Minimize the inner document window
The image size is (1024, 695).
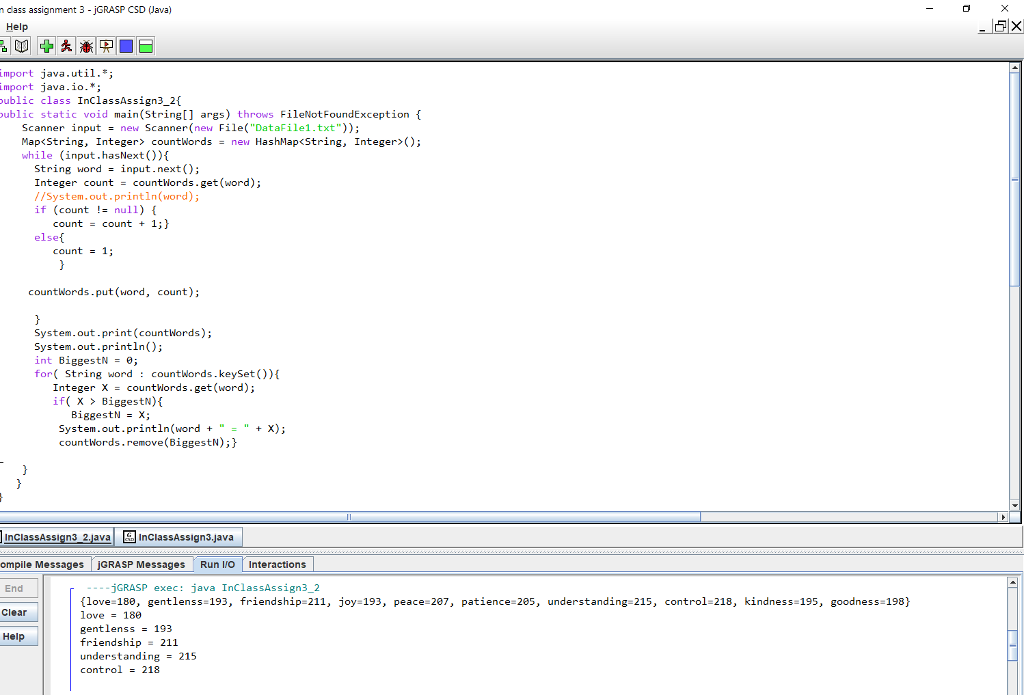(983, 27)
